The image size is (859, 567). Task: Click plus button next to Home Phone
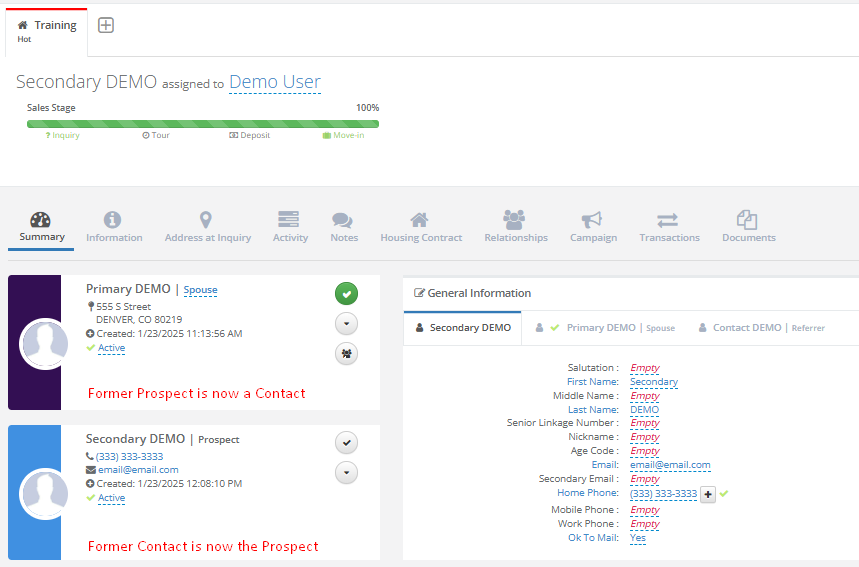708,494
